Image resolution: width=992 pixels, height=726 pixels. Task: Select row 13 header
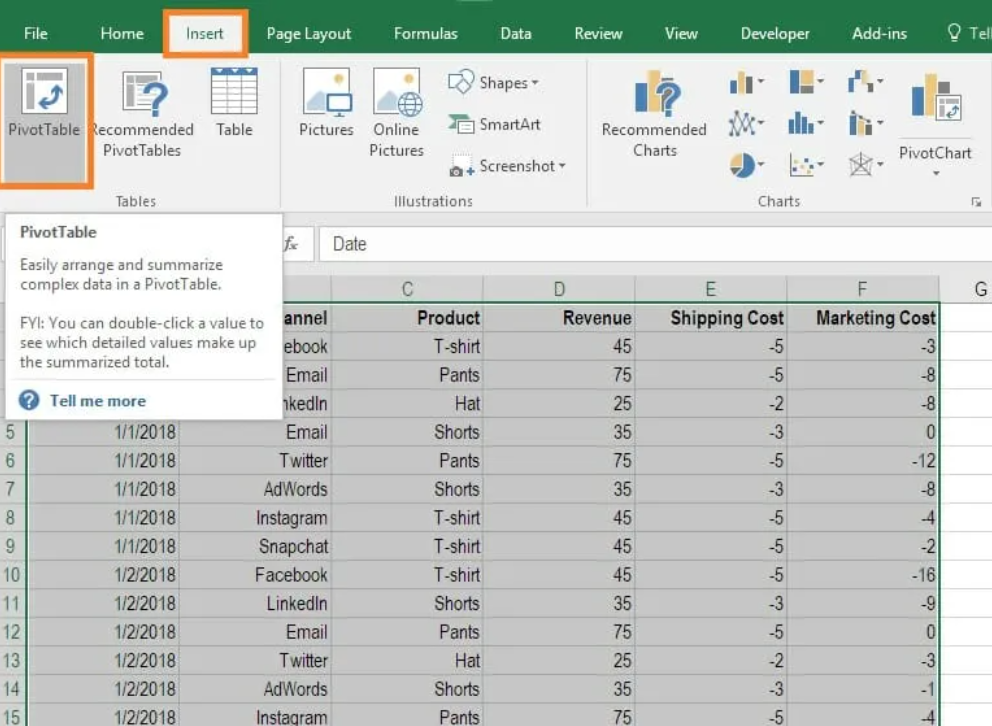(11, 660)
